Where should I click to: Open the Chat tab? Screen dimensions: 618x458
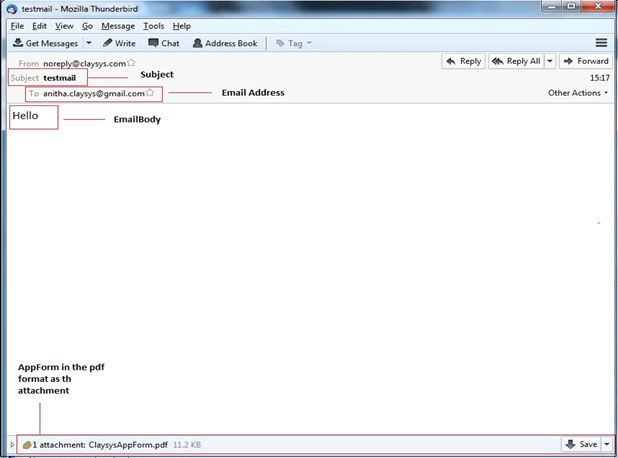pyautogui.click(x=164, y=43)
